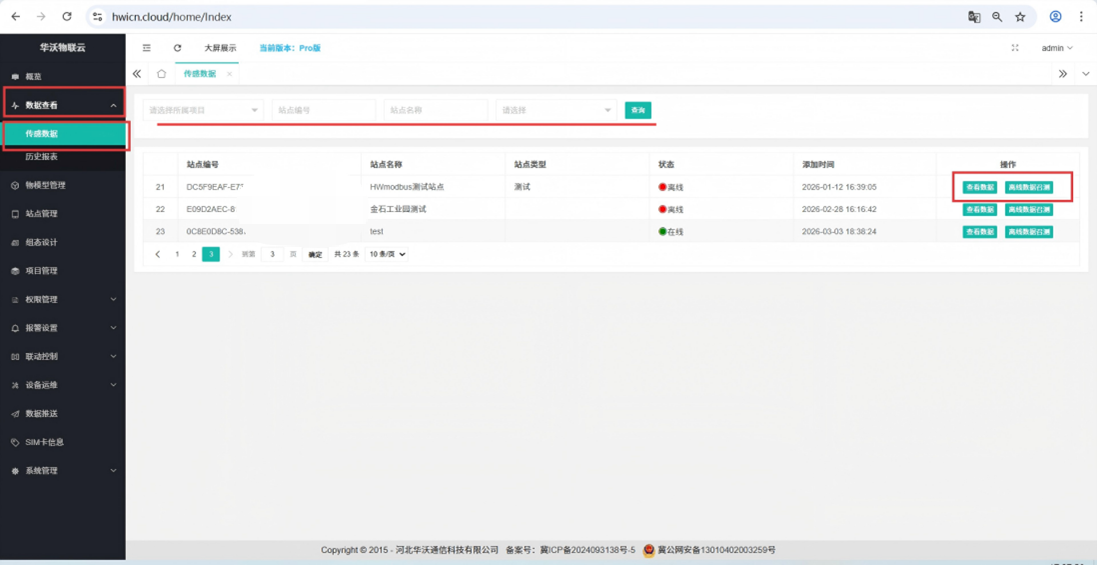
Task: Expand the 报警设置 sidebar menu
Action: pyautogui.click(x=62, y=328)
